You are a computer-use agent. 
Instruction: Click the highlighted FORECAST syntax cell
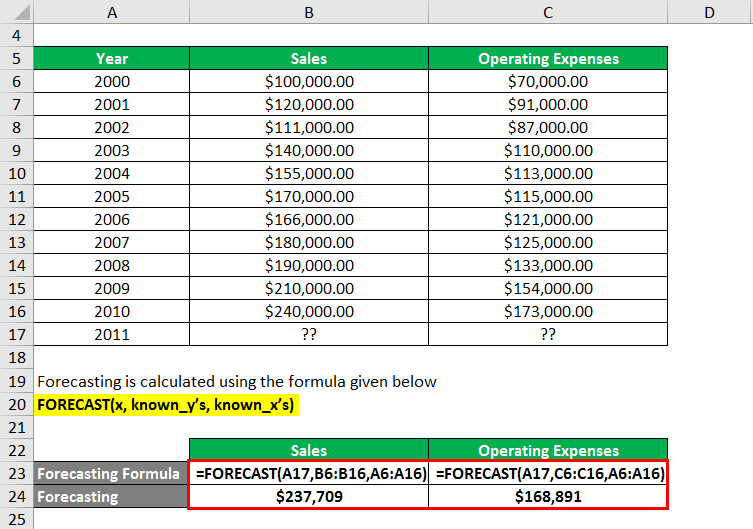(x=166, y=405)
